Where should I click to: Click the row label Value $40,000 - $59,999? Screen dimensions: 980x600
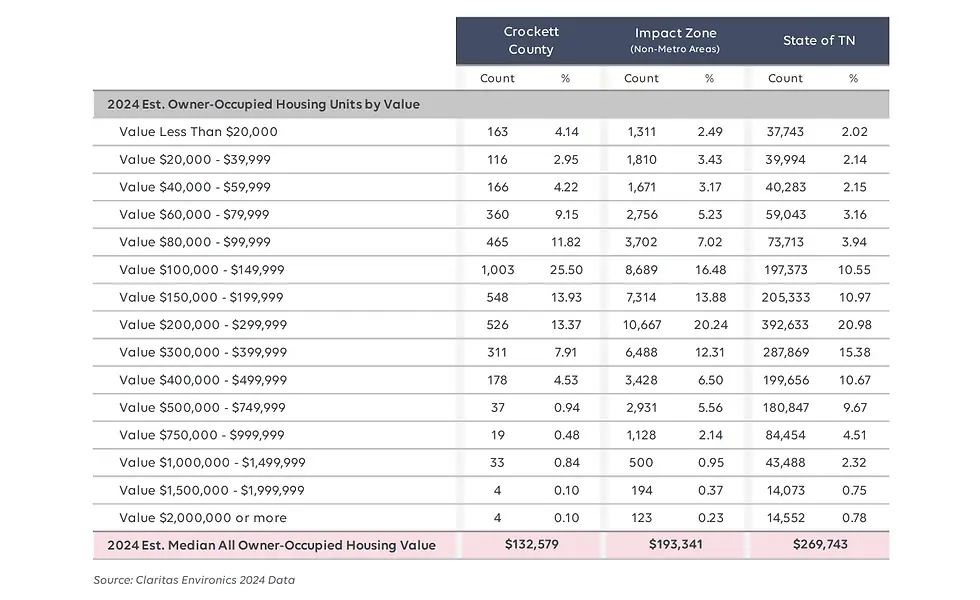[195, 187]
